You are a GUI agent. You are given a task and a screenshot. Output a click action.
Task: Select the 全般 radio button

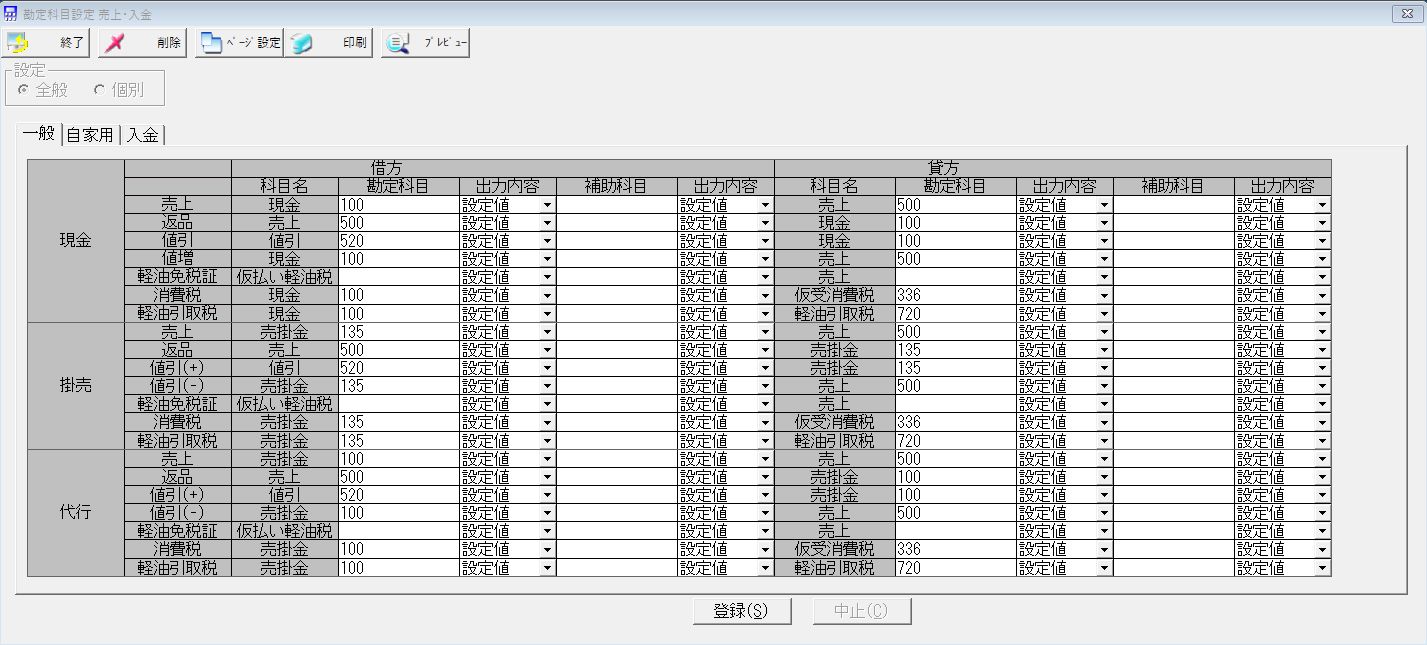pyautogui.click(x=23, y=90)
